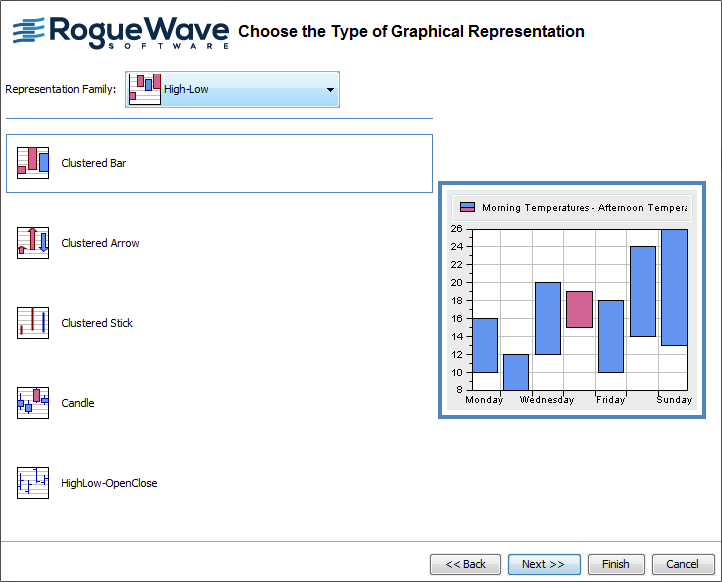The height and width of the screenshot is (582, 722).
Task: Click the Morning Temperatures legend text
Action: point(583,208)
